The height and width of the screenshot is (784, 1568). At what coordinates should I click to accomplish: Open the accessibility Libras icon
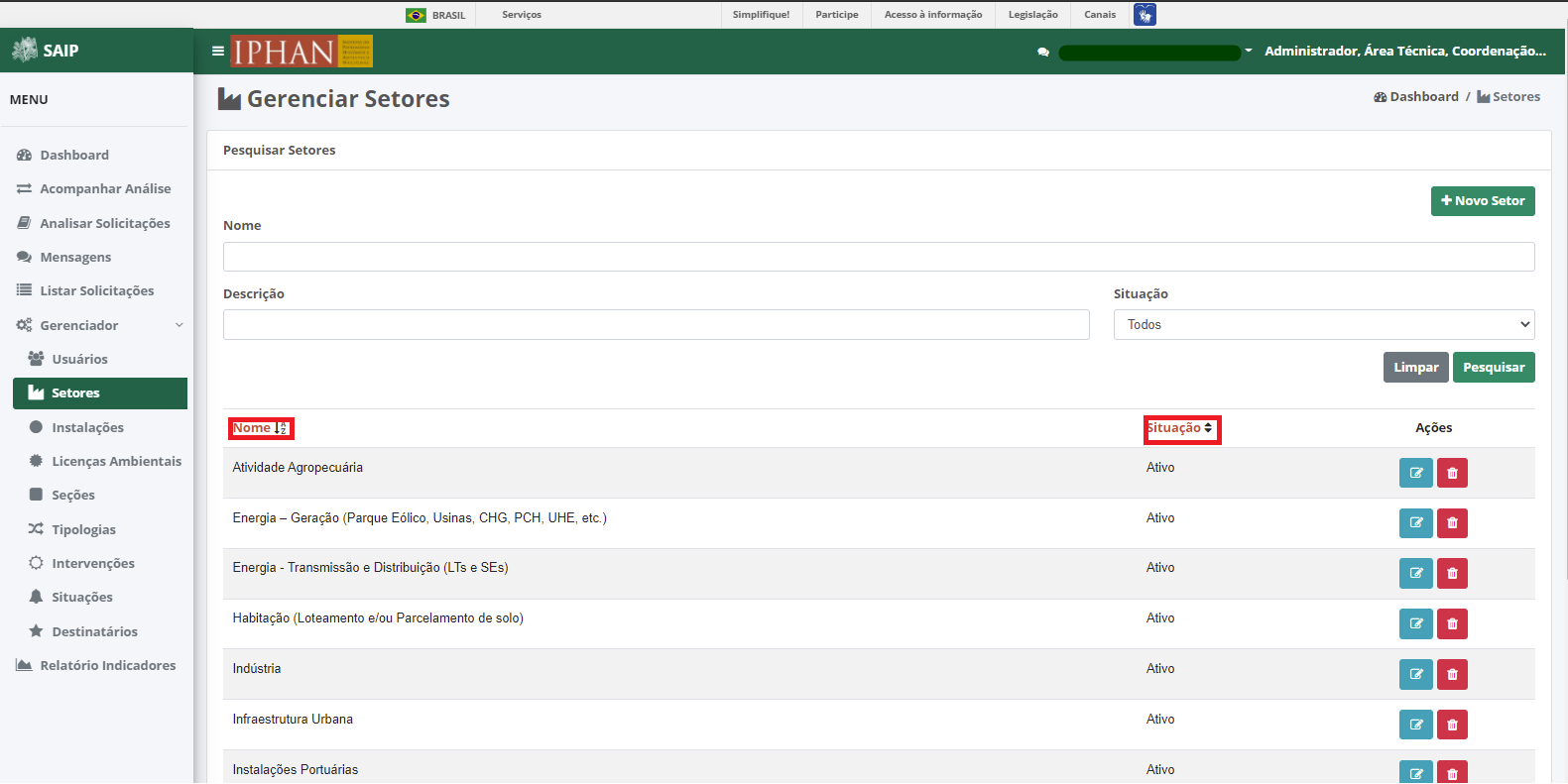tap(1145, 15)
